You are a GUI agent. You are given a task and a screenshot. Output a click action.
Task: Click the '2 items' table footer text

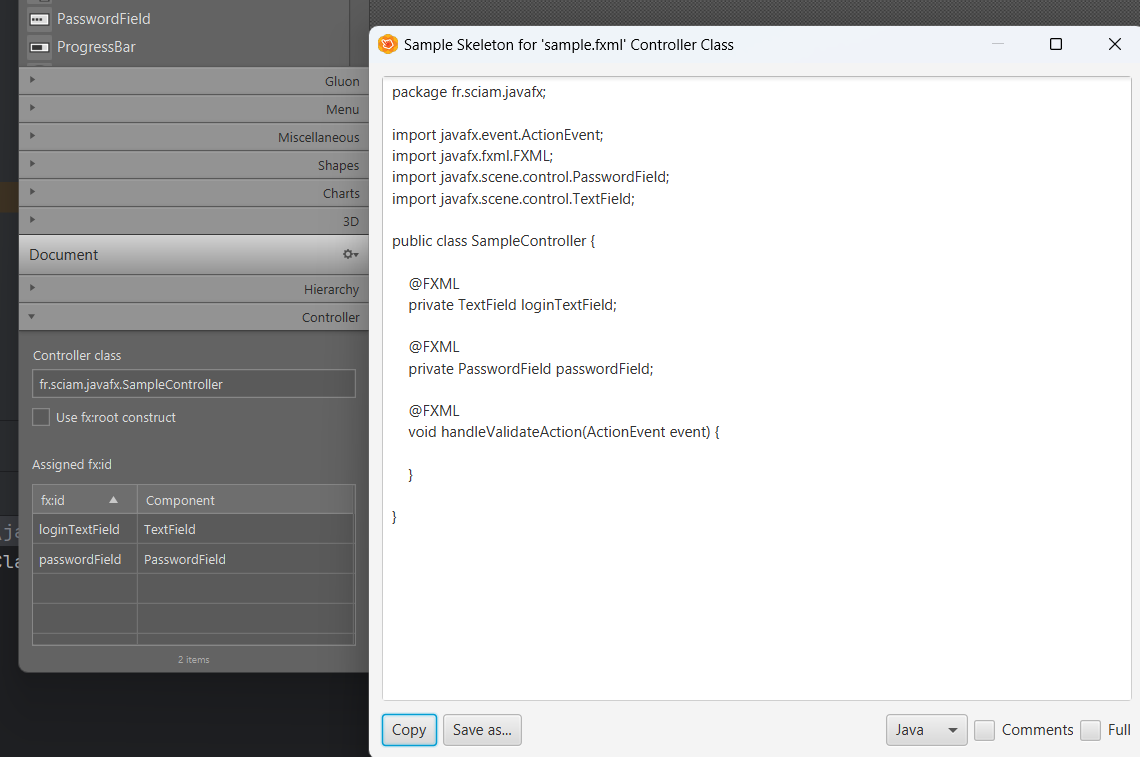tap(193, 660)
